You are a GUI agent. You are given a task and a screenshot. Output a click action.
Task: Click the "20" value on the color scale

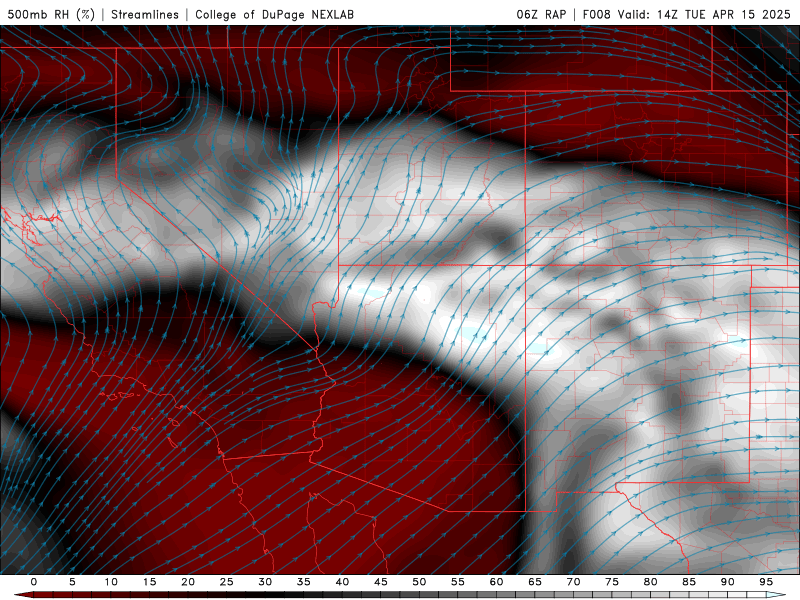[188, 582]
